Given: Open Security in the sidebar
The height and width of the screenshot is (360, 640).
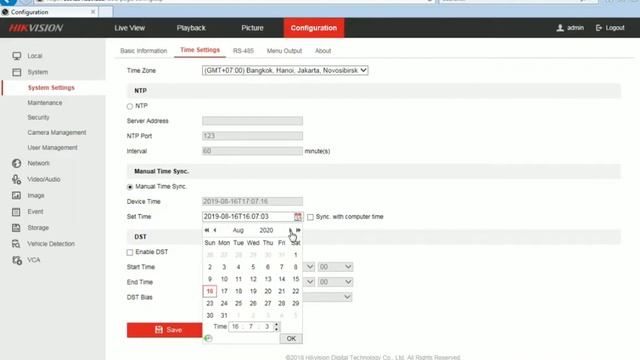Looking at the screenshot, I should click(38, 118).
